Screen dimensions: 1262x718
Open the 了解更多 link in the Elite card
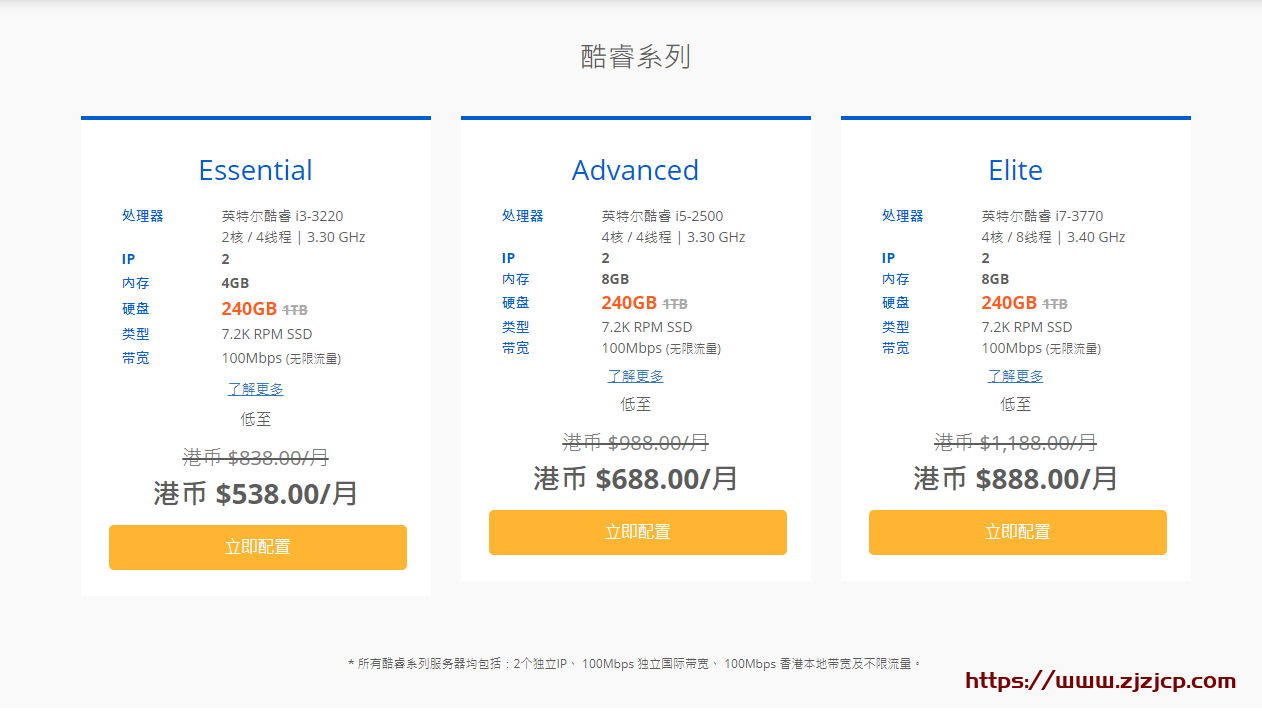[1015, 375]
